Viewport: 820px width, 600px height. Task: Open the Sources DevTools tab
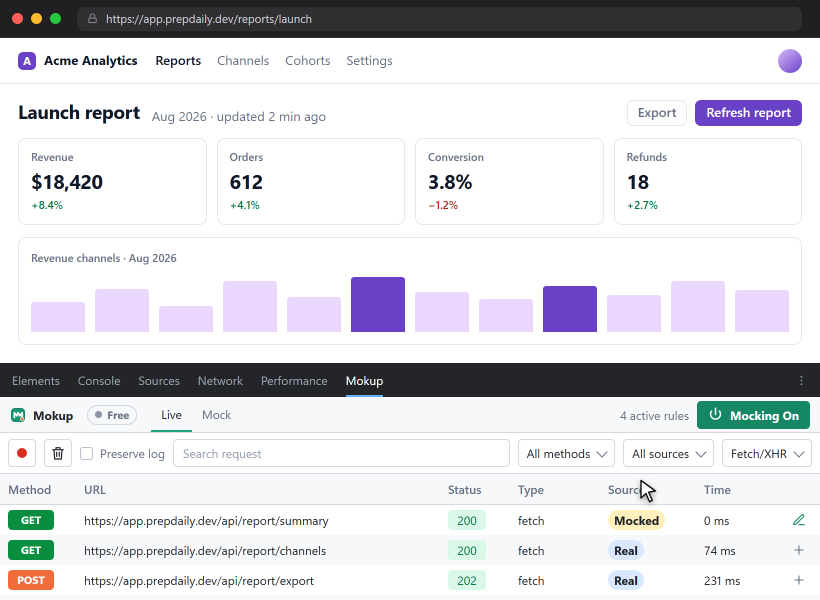point(159,381)
